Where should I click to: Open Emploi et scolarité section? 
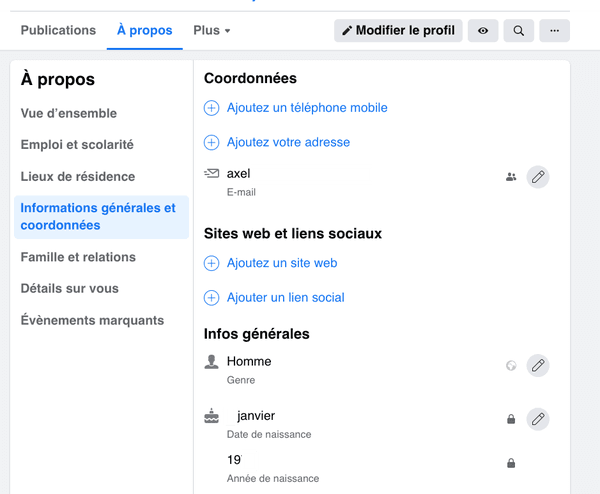click(77, 145)
